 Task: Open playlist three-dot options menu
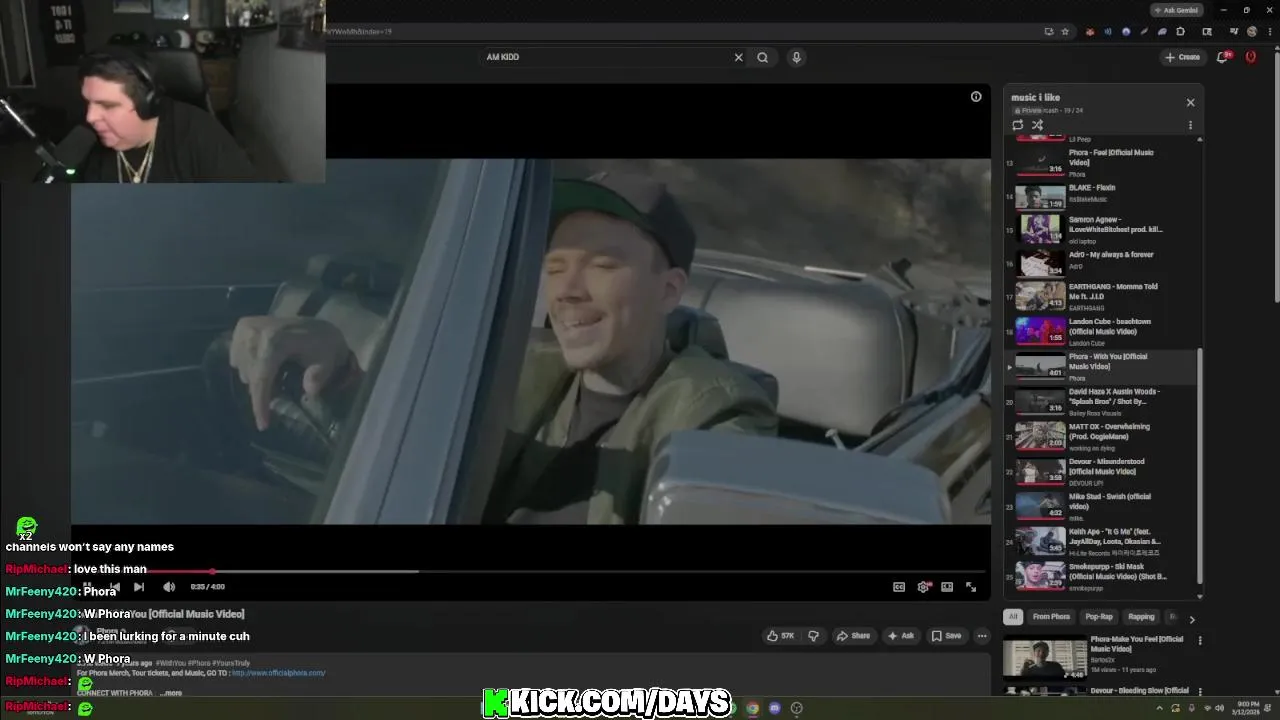click(x=1190, y=125)
